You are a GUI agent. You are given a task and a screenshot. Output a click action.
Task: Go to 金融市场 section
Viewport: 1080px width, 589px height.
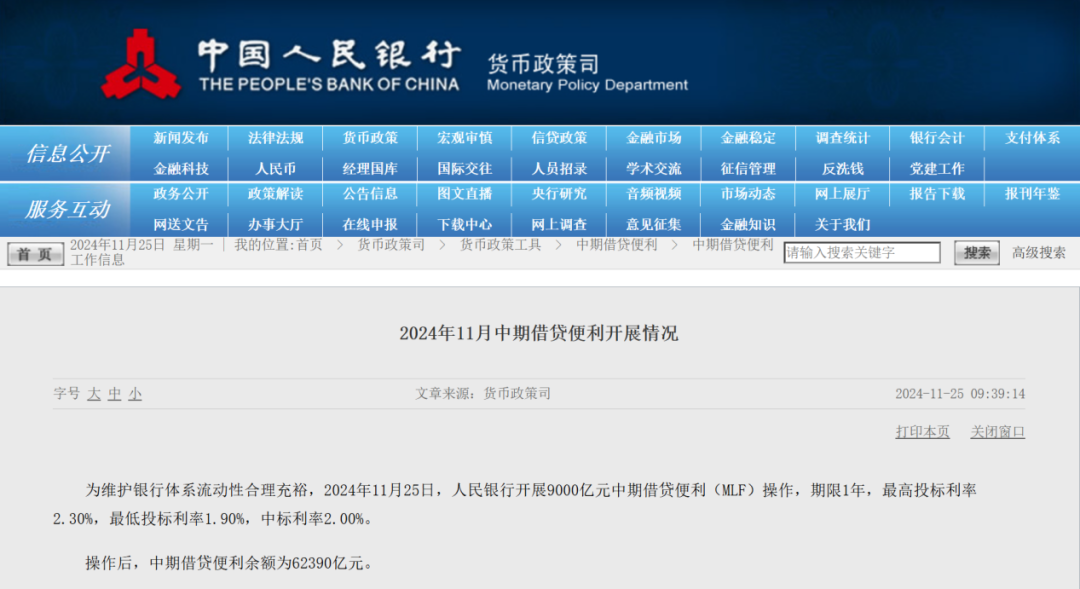pyautogui.click(x=654, y=138)
